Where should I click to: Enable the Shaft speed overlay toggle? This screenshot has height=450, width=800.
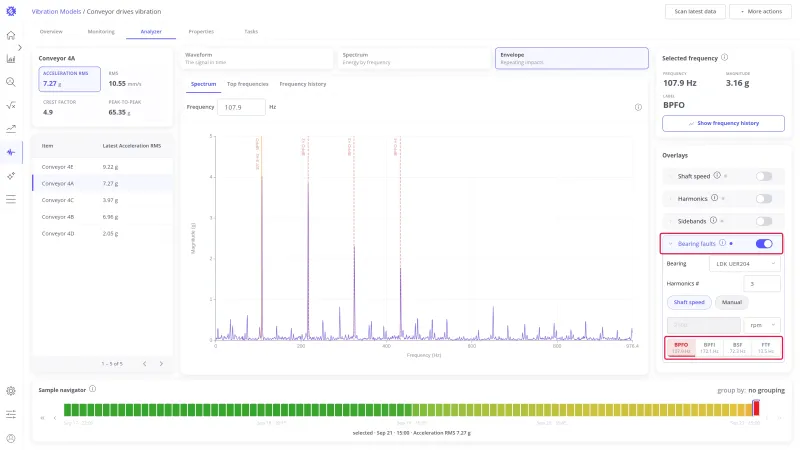[764, 176]
